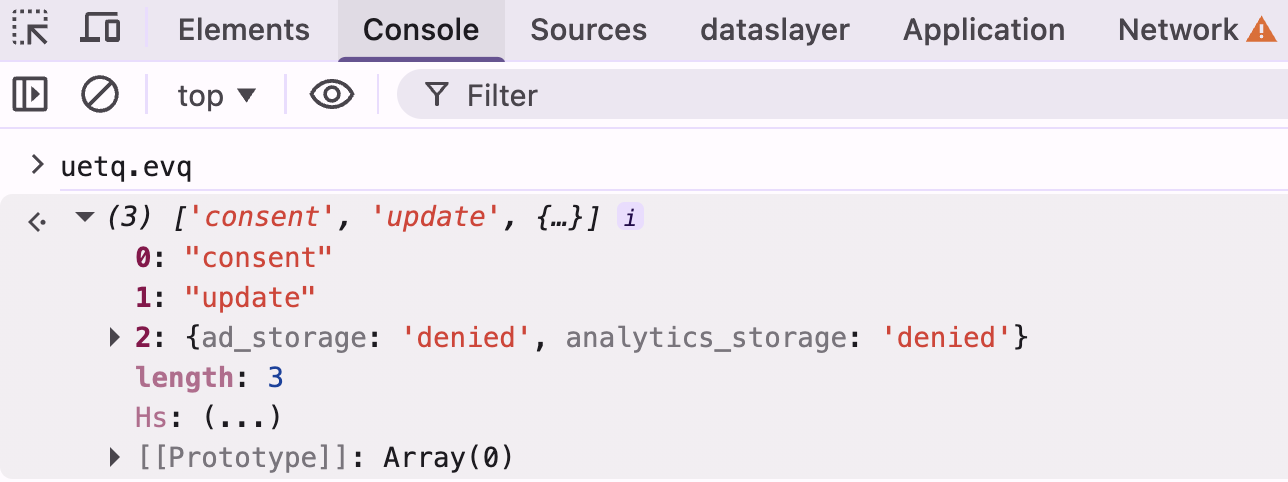Click the uetq.evq command line
This screenshot has height=482, width=1288.
coord(126,165)
